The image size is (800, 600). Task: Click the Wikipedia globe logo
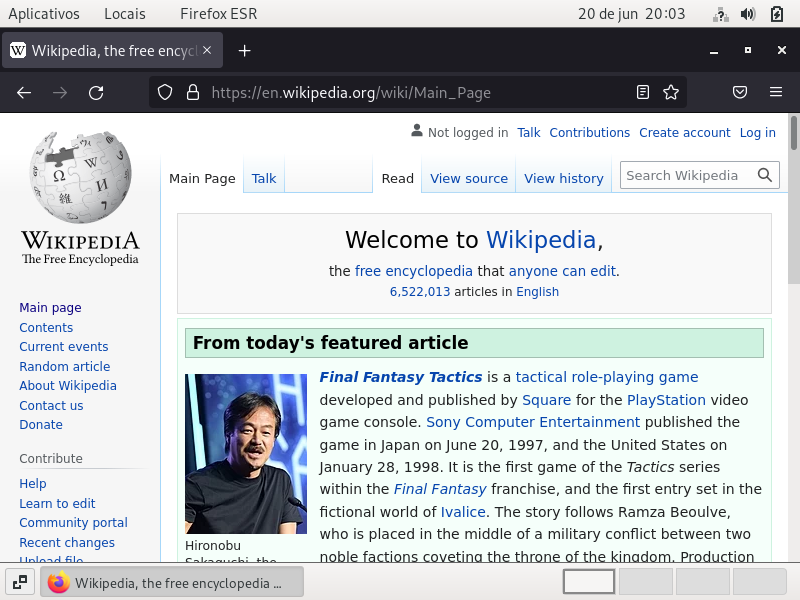pyautogui.click(x=80, y=177)
